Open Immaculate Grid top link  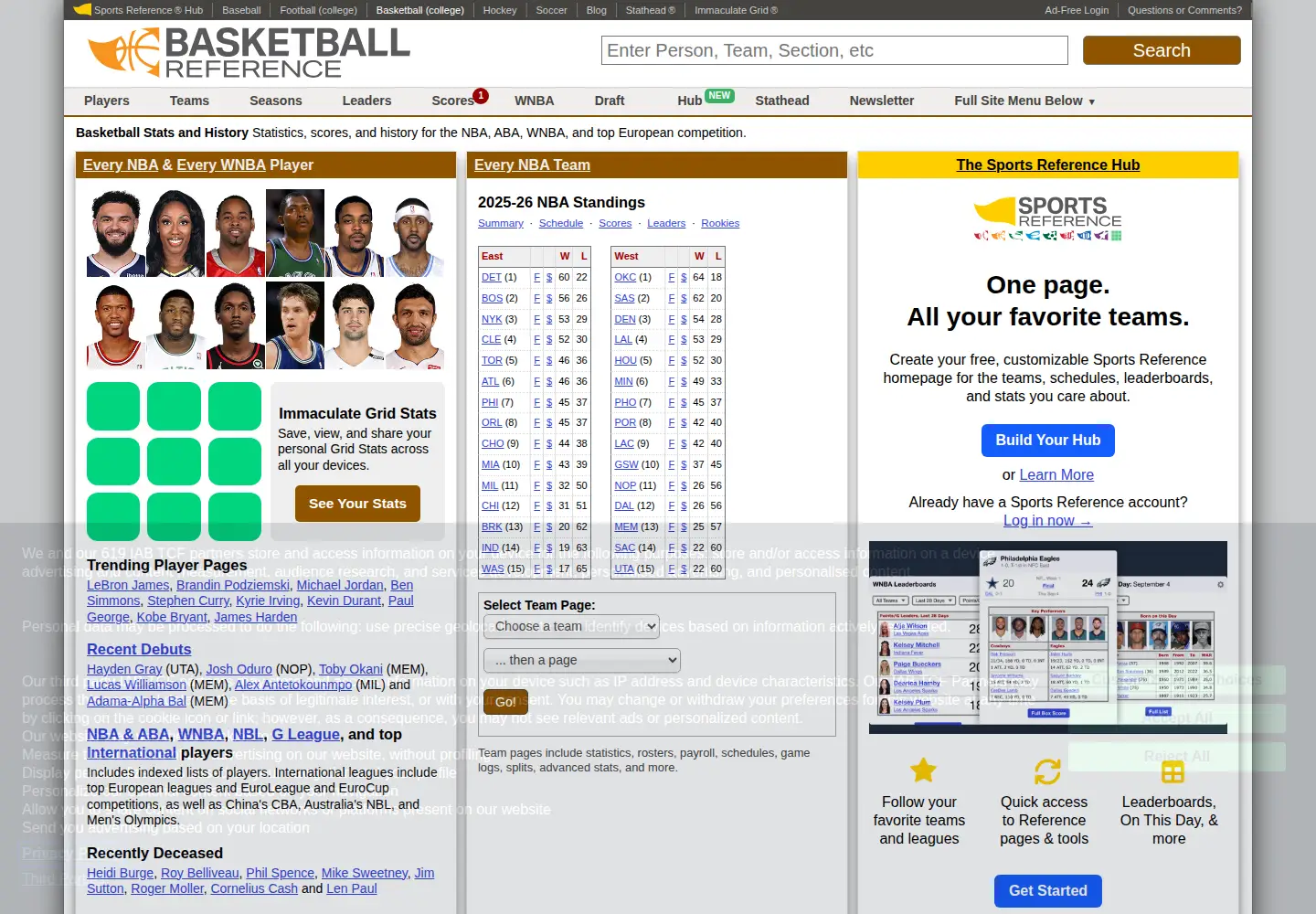coord(736,10)
